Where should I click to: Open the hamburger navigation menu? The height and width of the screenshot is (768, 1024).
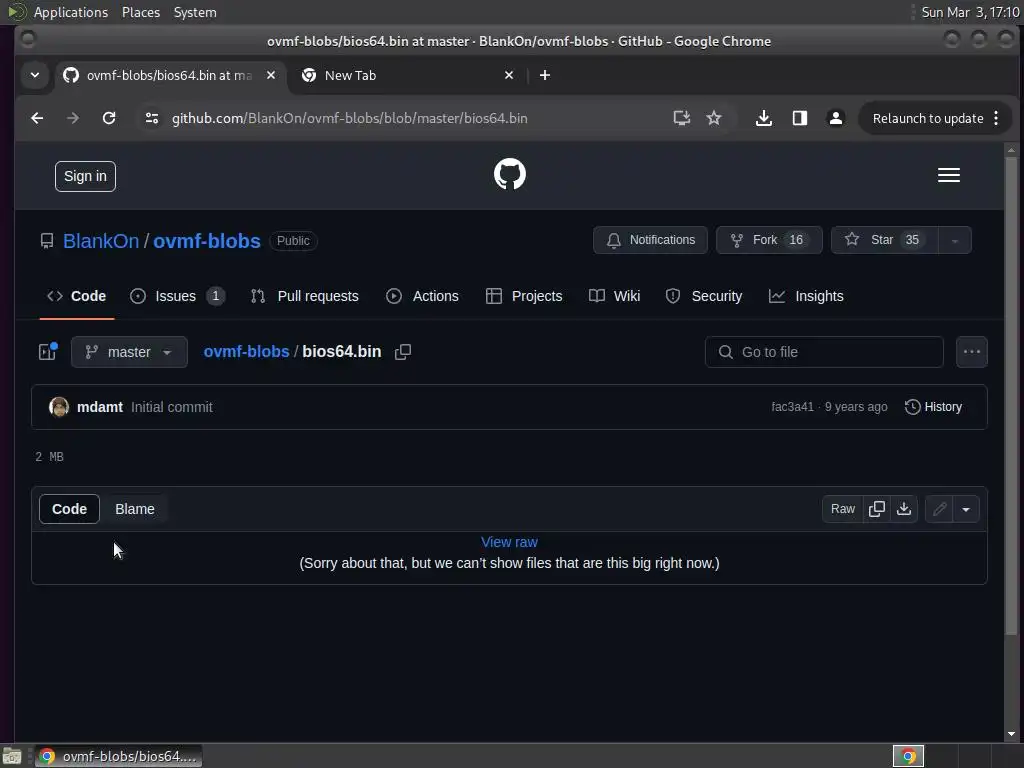pyautogui.click(x=948, y=175)
